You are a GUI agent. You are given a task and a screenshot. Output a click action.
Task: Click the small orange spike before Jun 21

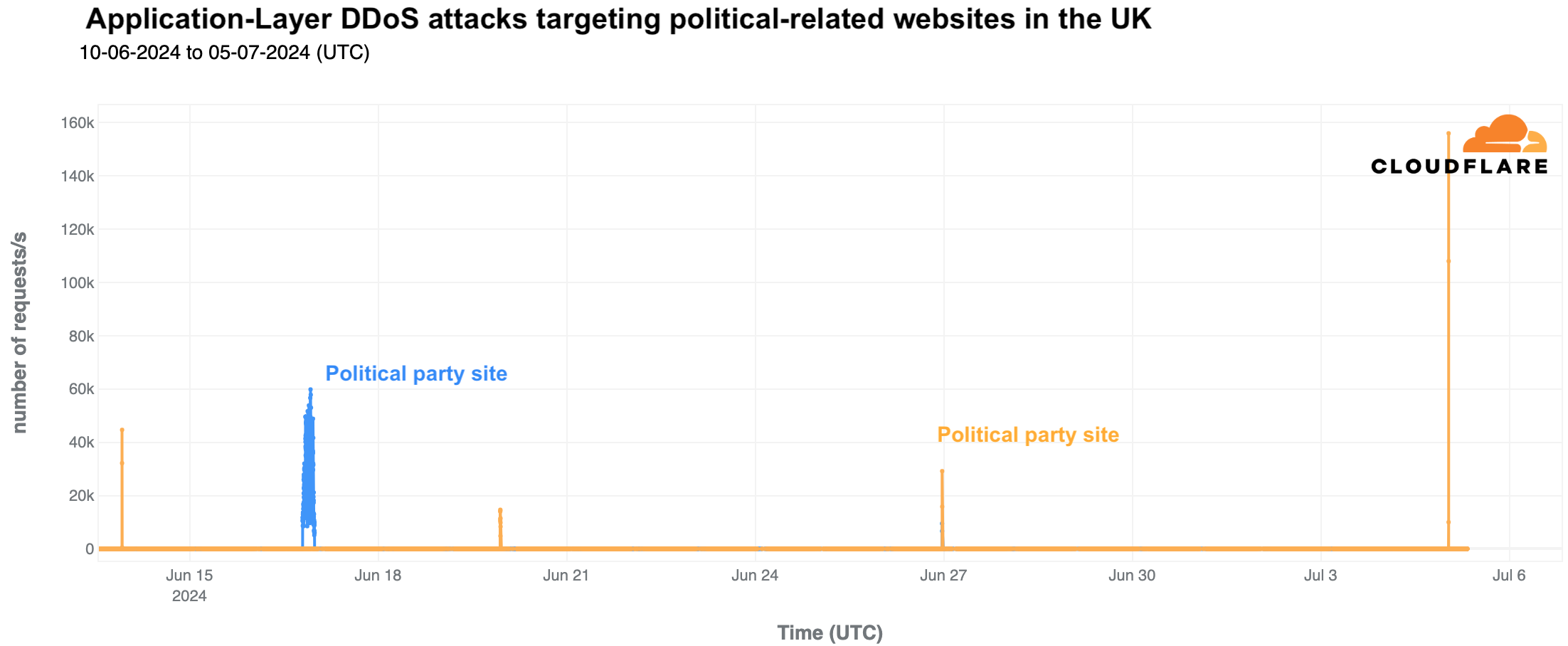500,510
